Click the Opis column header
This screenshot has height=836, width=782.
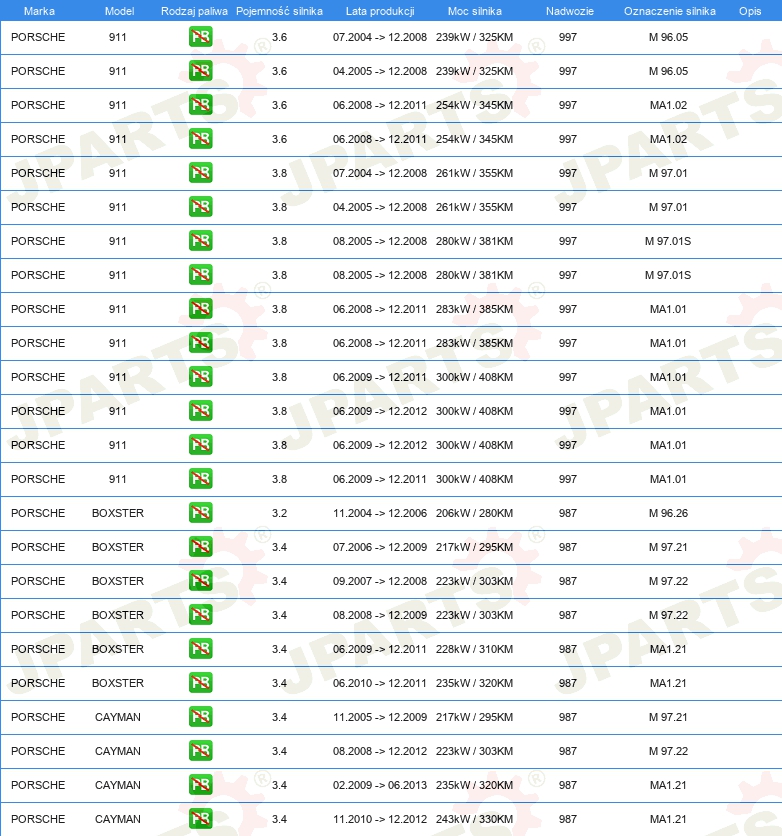pyautogui.click(x=750, y=11)
